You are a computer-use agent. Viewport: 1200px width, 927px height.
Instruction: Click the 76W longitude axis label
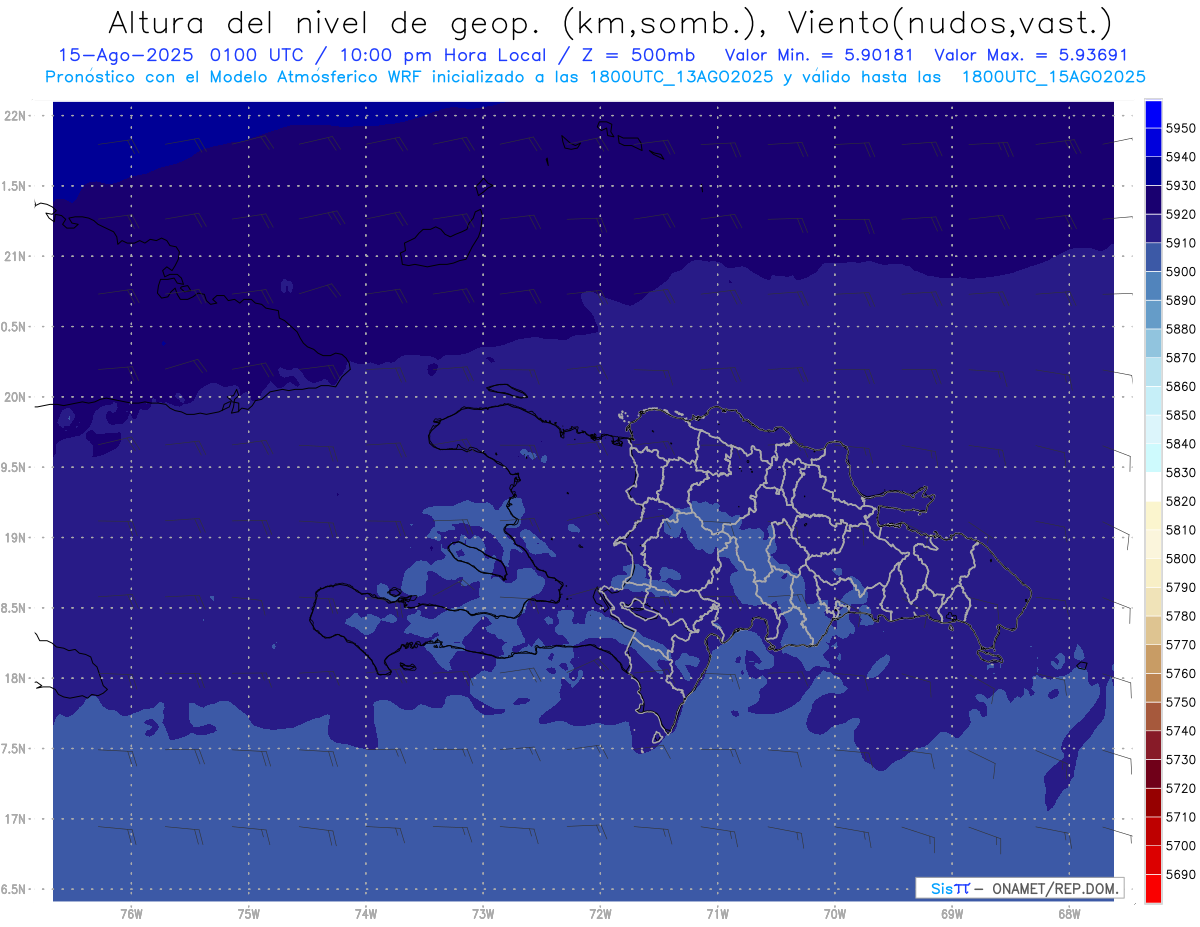[x=131, y=913]
